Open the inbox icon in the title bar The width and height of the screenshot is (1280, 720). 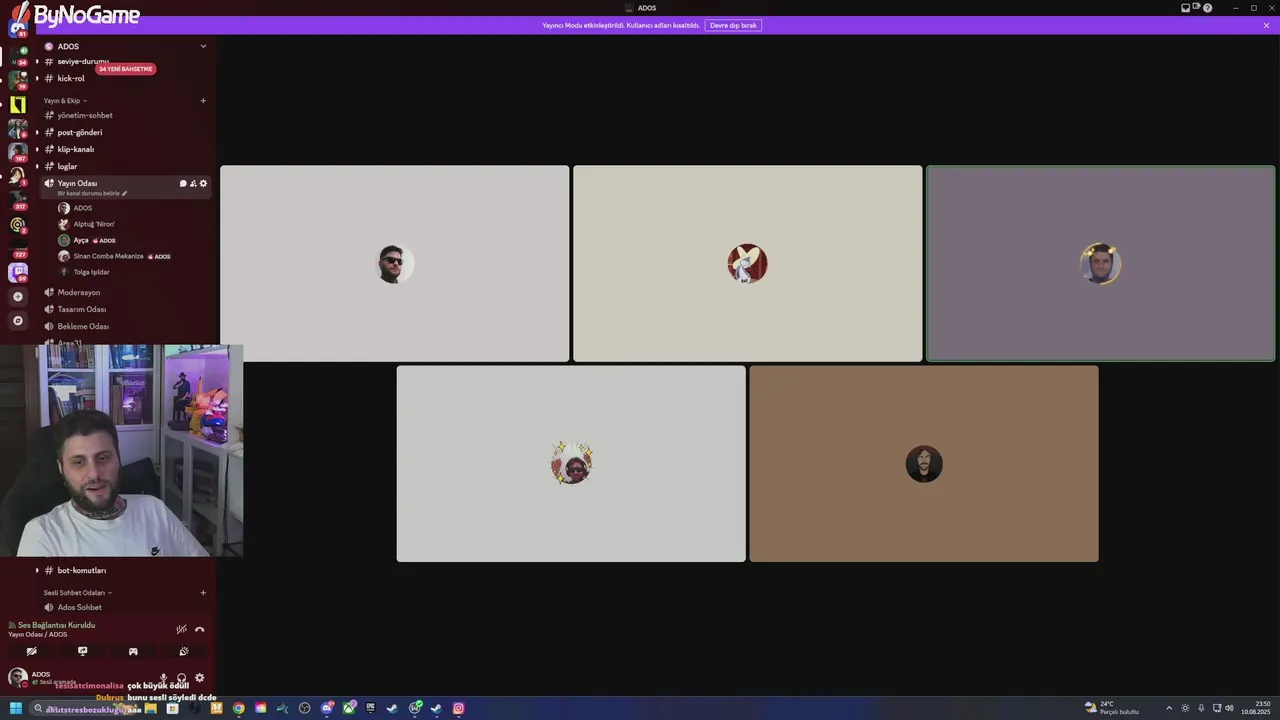1186,8
